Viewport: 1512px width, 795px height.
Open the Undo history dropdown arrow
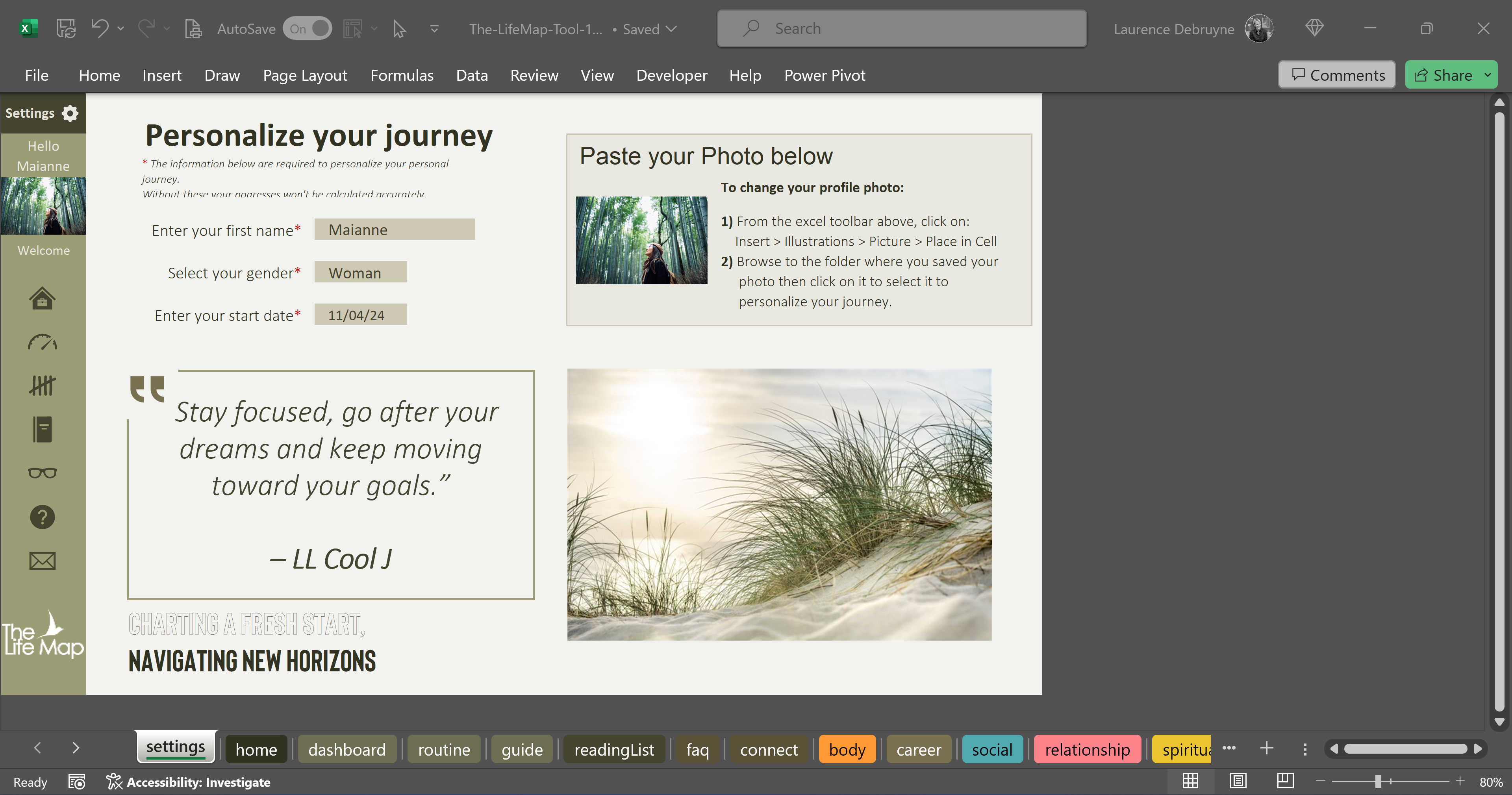(121, 28)
